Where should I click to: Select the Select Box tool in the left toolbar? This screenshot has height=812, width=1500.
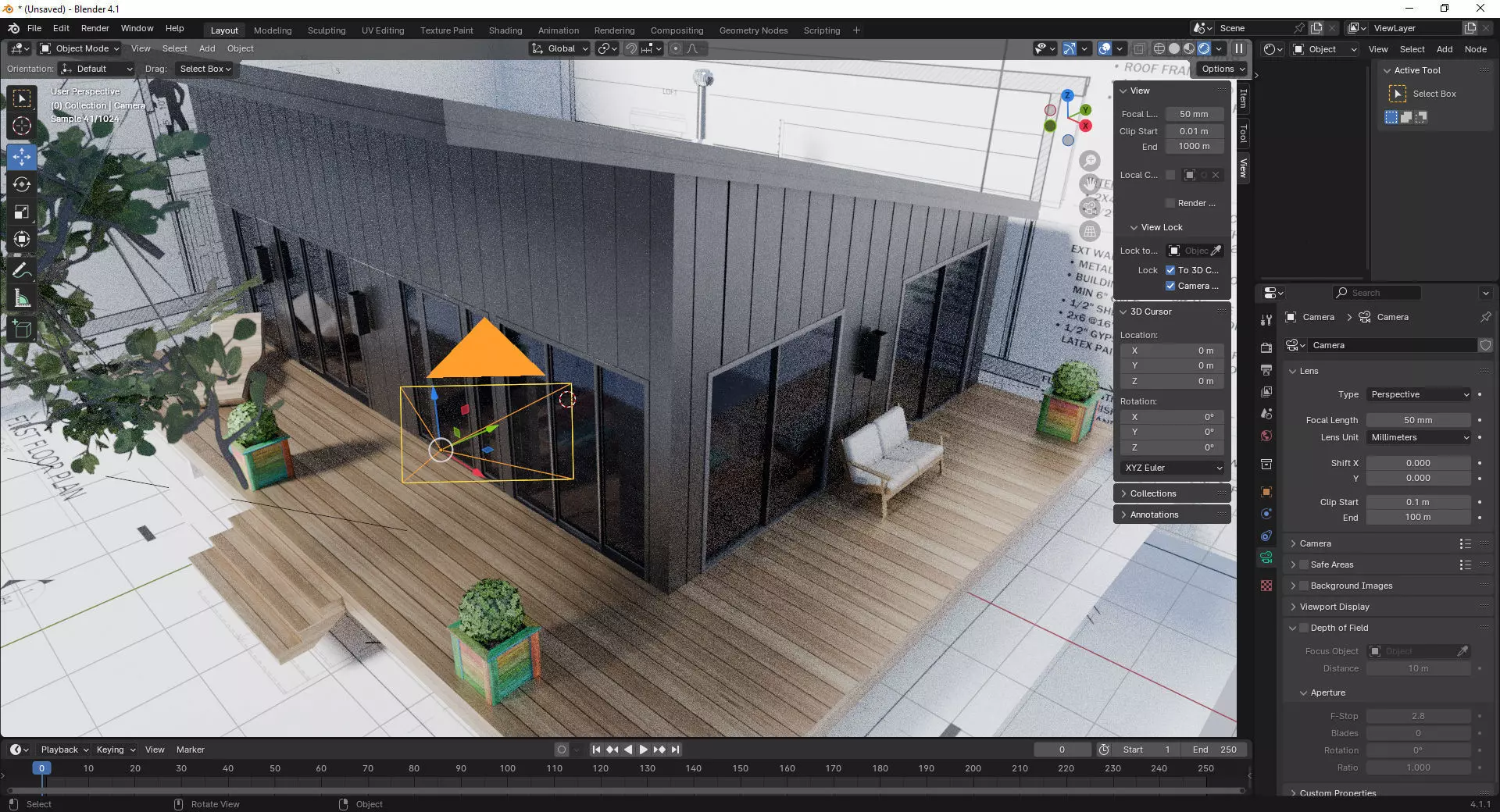tap(22, 98)
